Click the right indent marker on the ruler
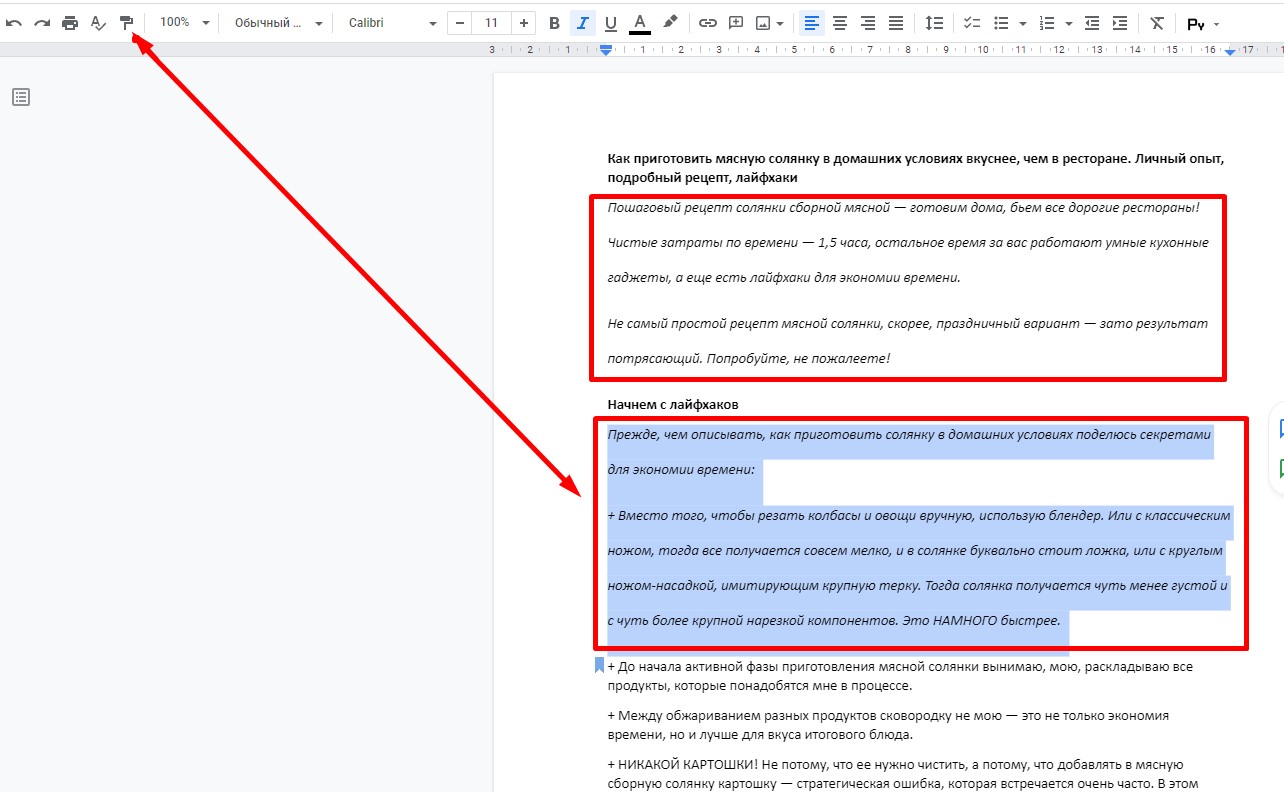The height and width of the screenshot is (792, 1284). point(1230,50)
